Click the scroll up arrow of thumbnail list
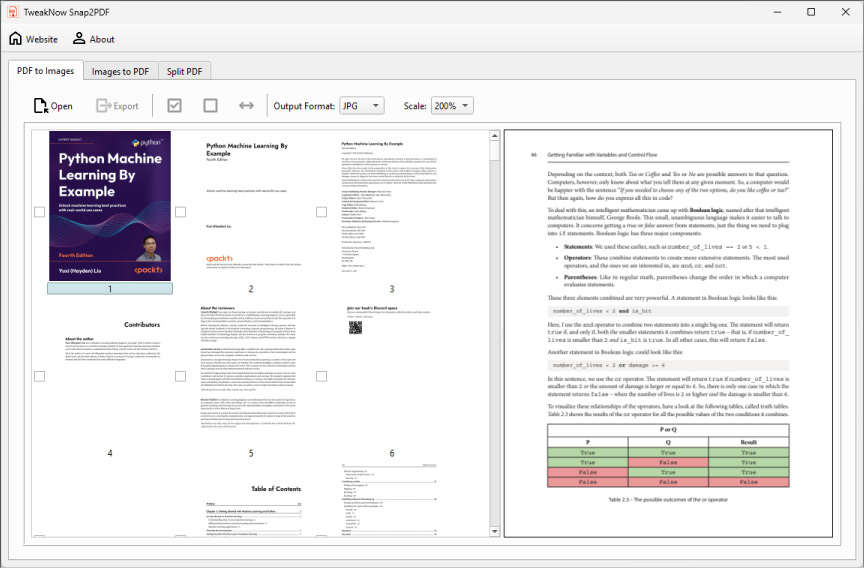The height and width of the screenshot is (568, 864). pyautogui.click(x=494, y=136)
